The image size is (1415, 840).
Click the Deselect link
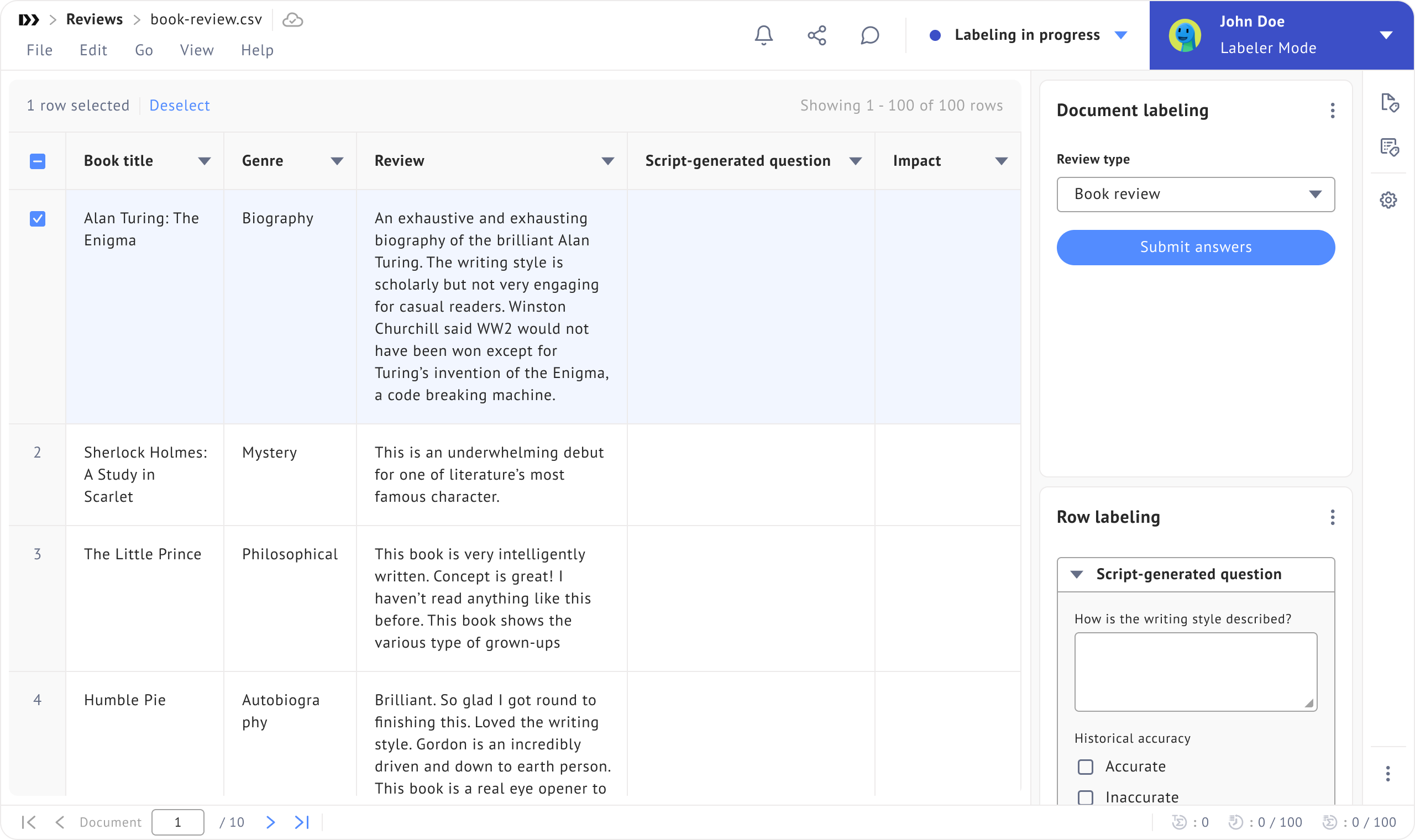click(179, 106)
